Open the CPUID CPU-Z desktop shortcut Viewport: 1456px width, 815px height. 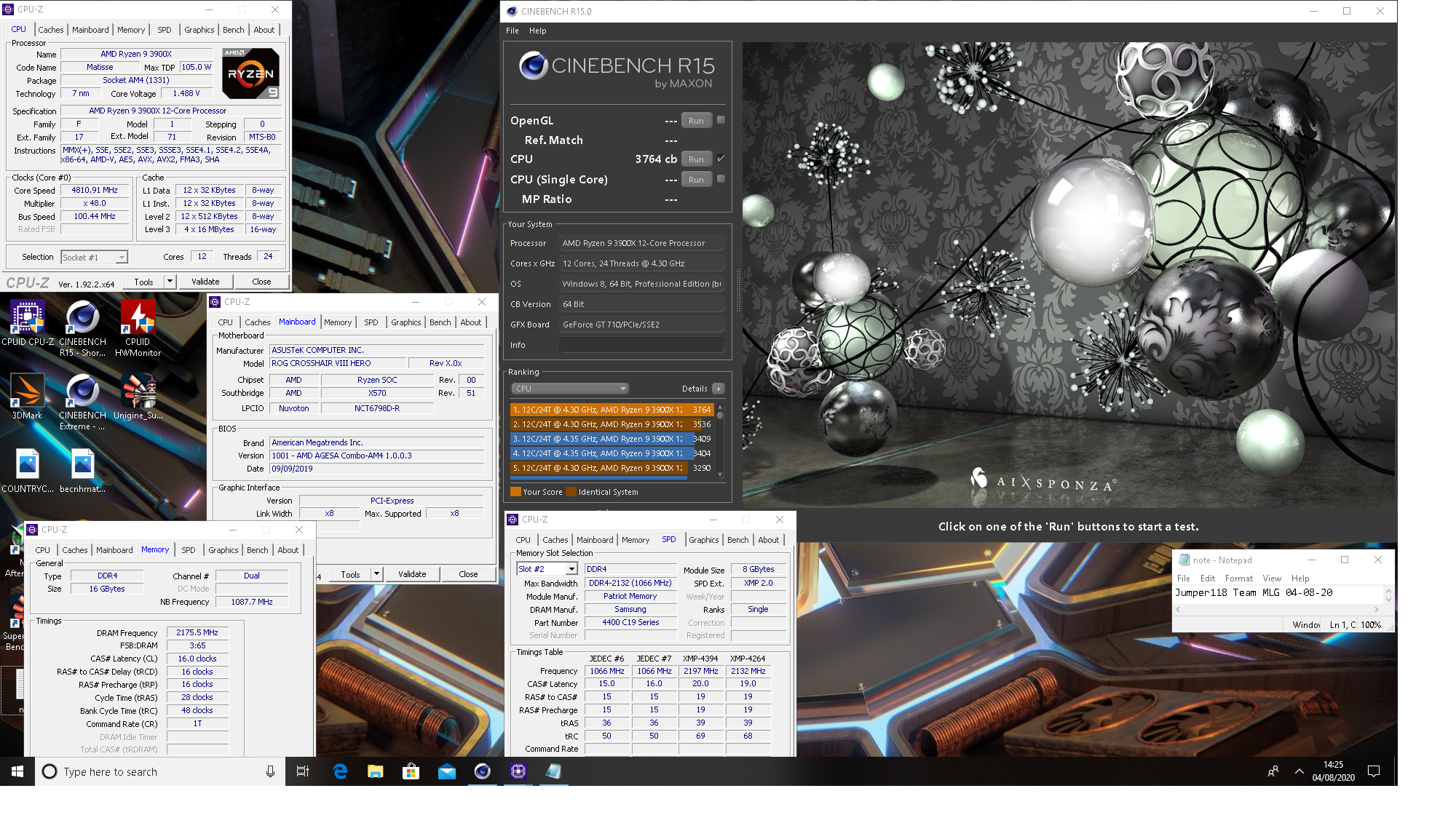(28, 322)
